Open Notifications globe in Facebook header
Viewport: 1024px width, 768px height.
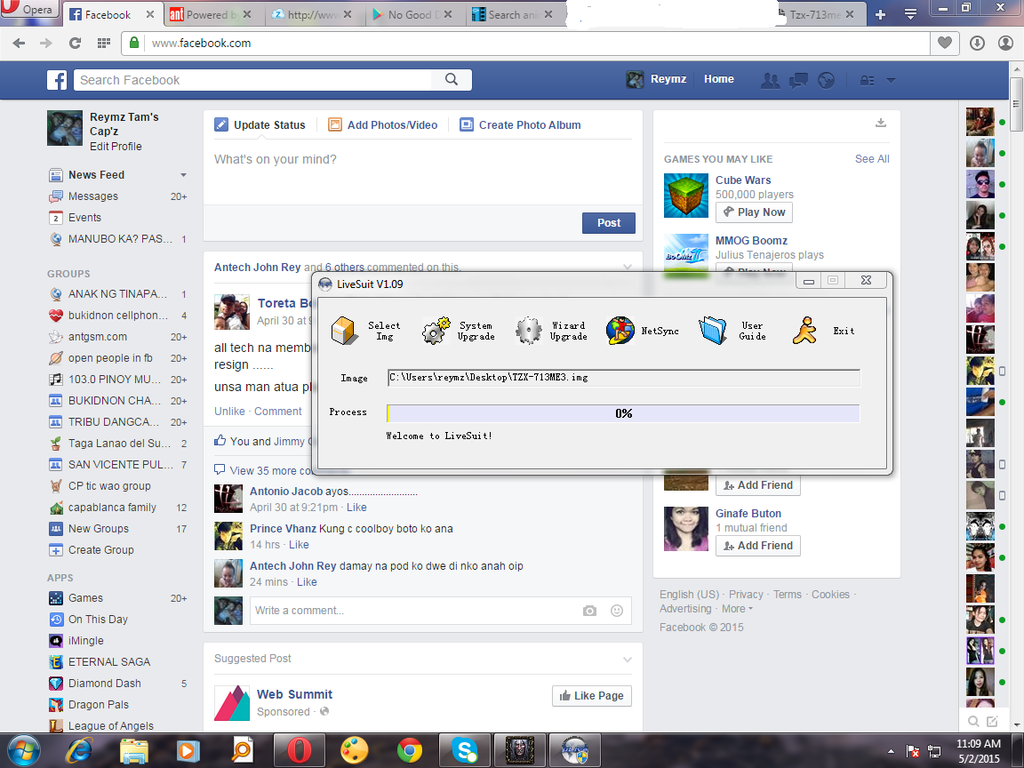[x=826, y=80]
